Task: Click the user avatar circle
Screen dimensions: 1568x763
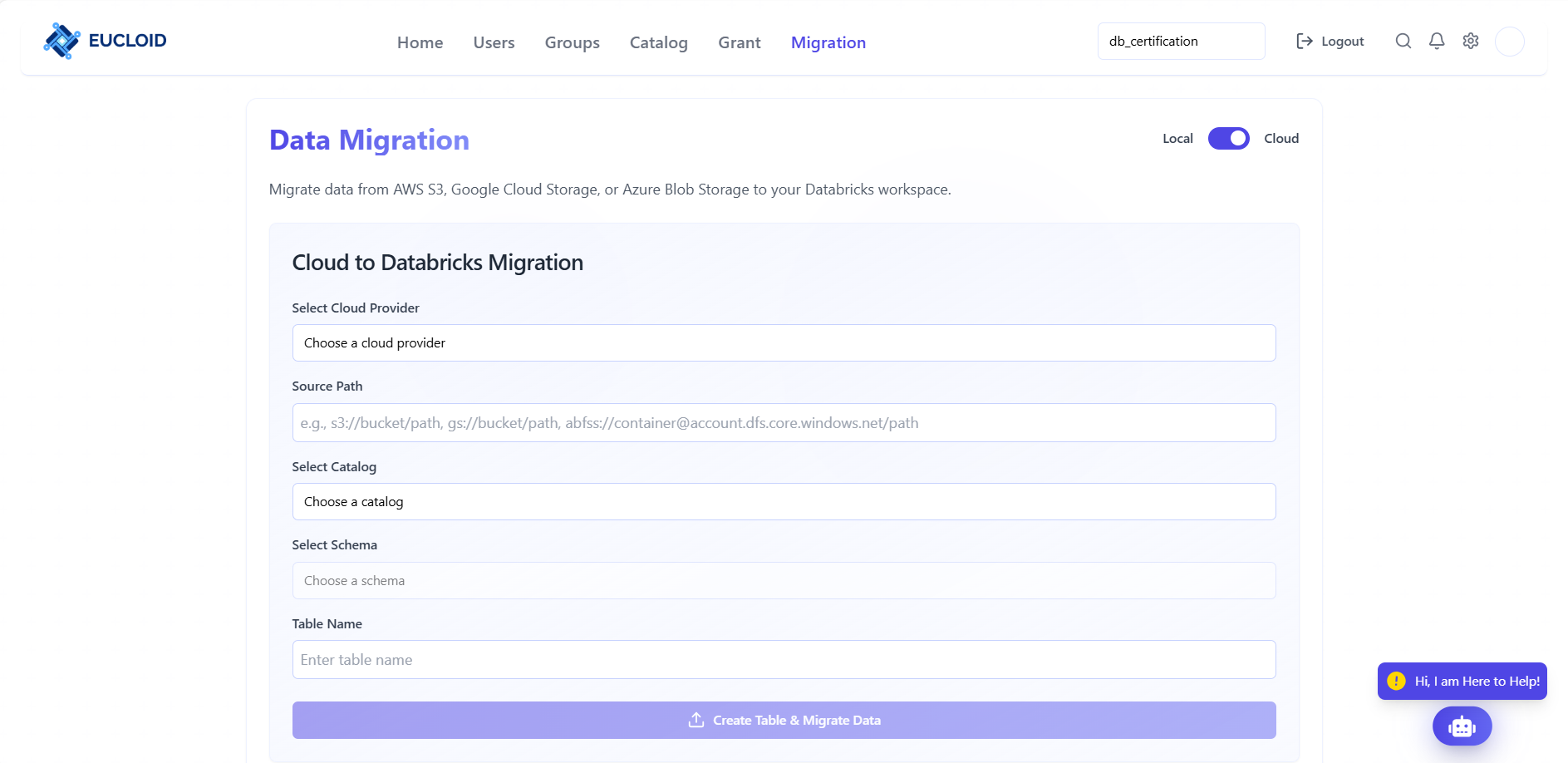Action: pos(1510,42)
